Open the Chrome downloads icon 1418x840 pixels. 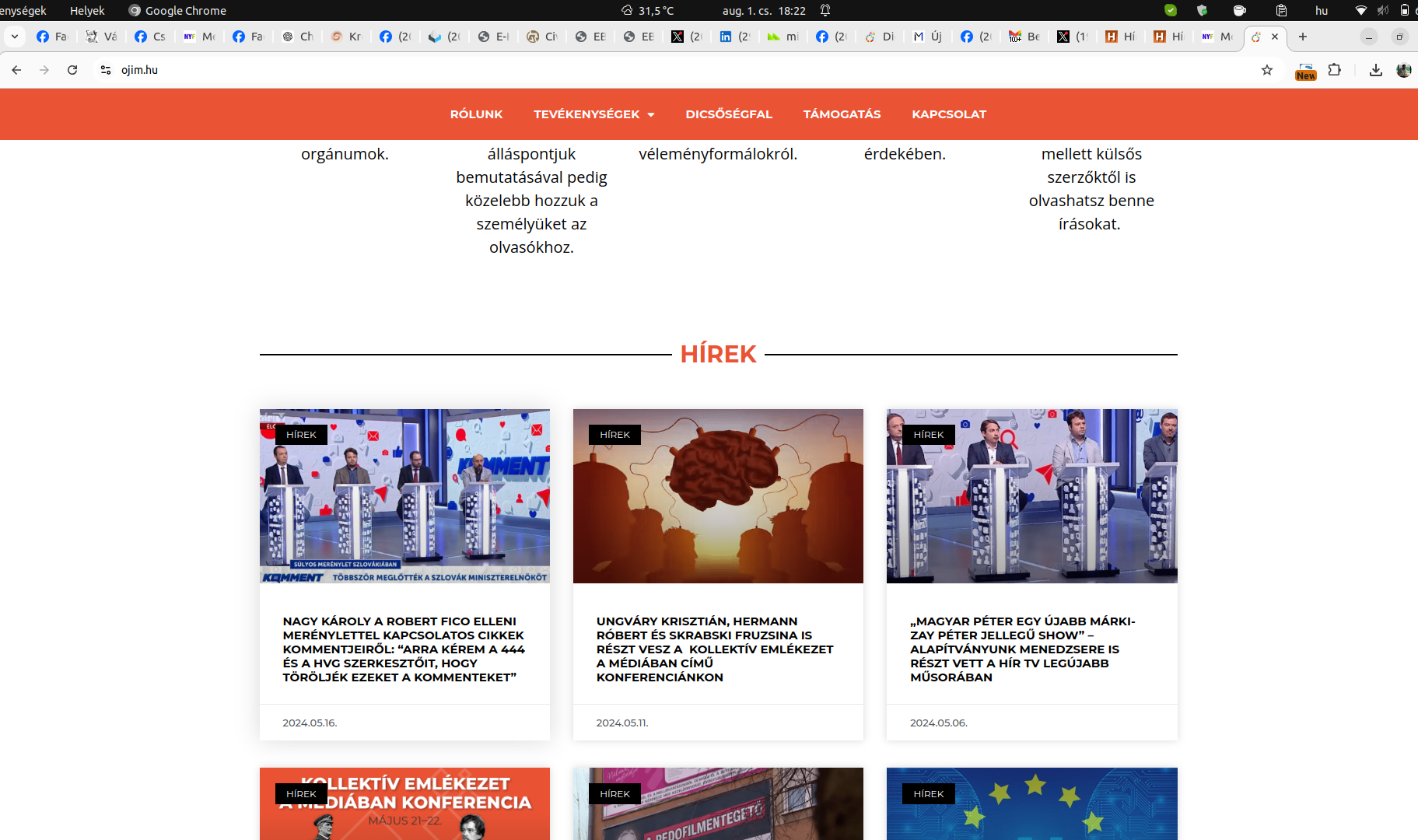(x=1376, y=70)
